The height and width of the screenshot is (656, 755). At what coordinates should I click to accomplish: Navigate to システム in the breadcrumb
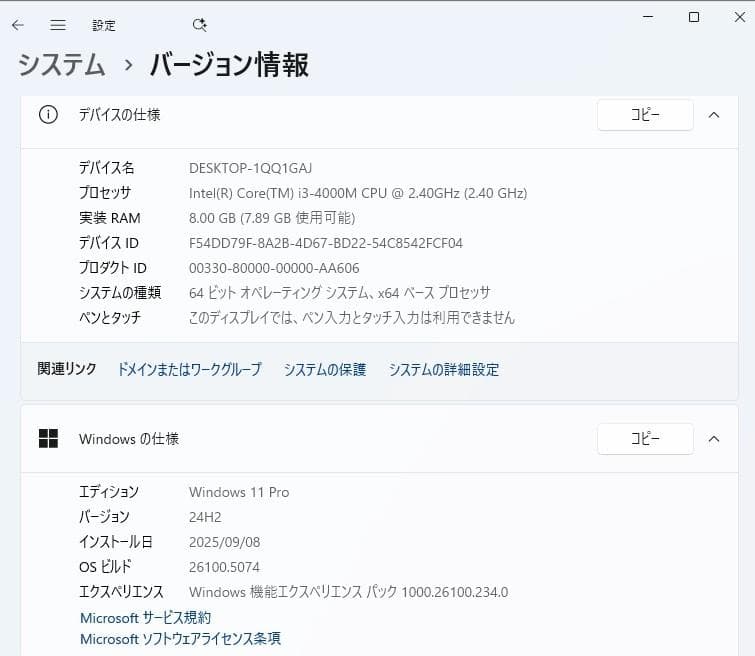pos(61,65)
